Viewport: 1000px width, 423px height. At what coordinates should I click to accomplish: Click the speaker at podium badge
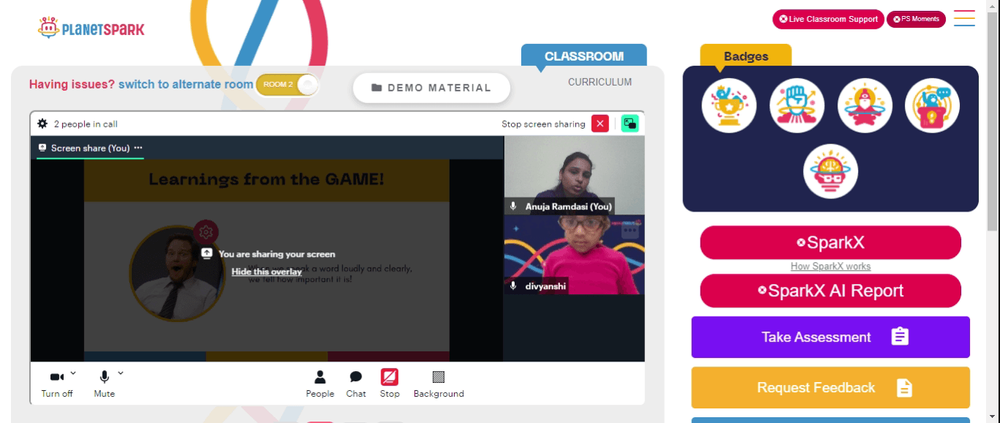(x=932, y=106)
